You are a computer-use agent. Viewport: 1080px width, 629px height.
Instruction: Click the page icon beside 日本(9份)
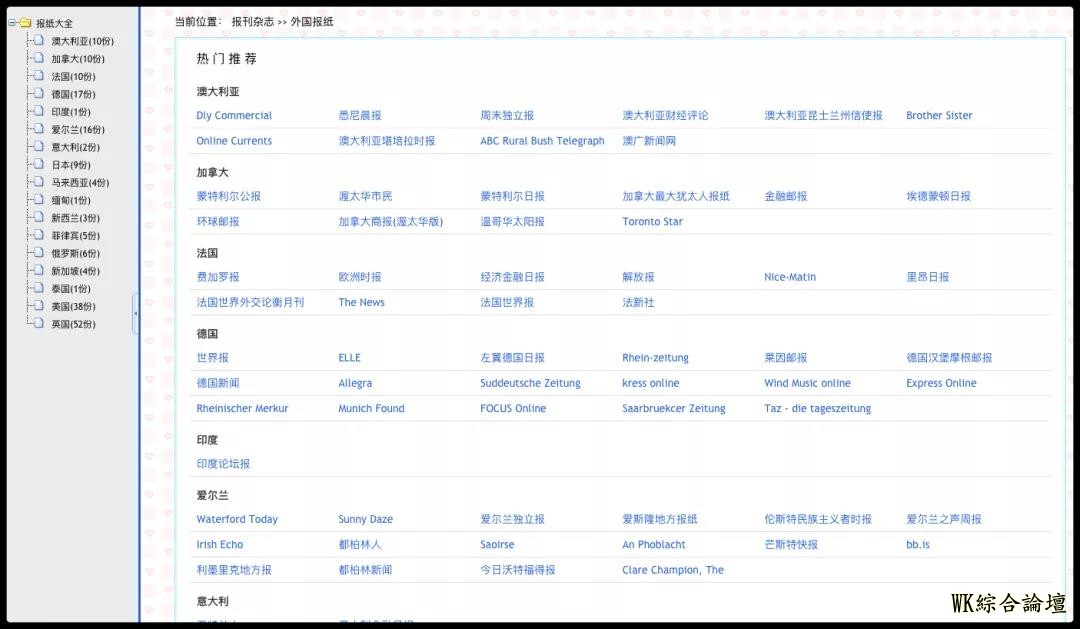click(38, 165)
